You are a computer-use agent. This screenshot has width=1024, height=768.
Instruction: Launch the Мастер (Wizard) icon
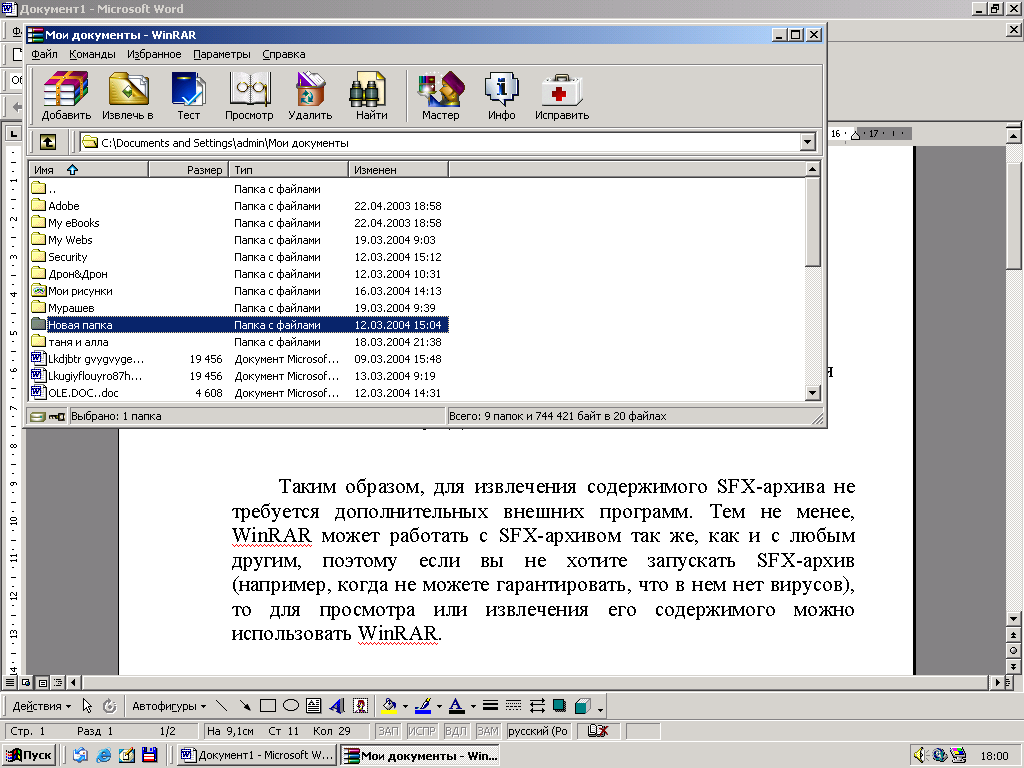coord(441,96)
